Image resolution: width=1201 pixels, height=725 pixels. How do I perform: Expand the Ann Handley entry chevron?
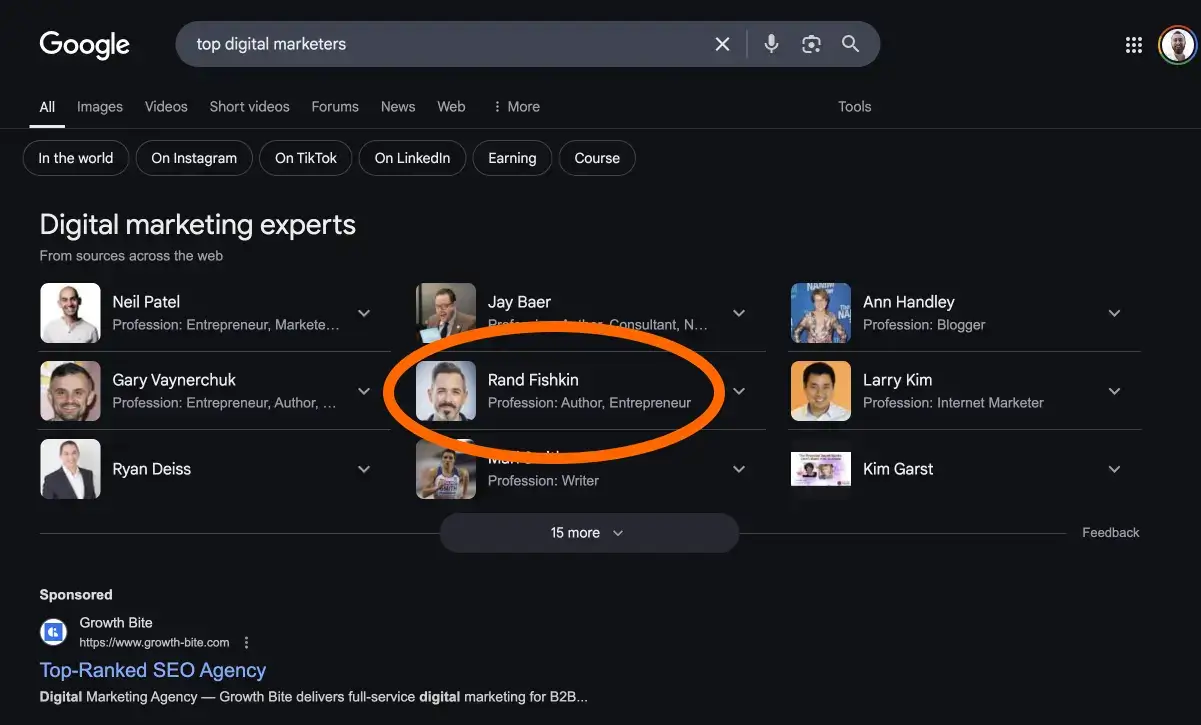click(x=1114, y=313)
